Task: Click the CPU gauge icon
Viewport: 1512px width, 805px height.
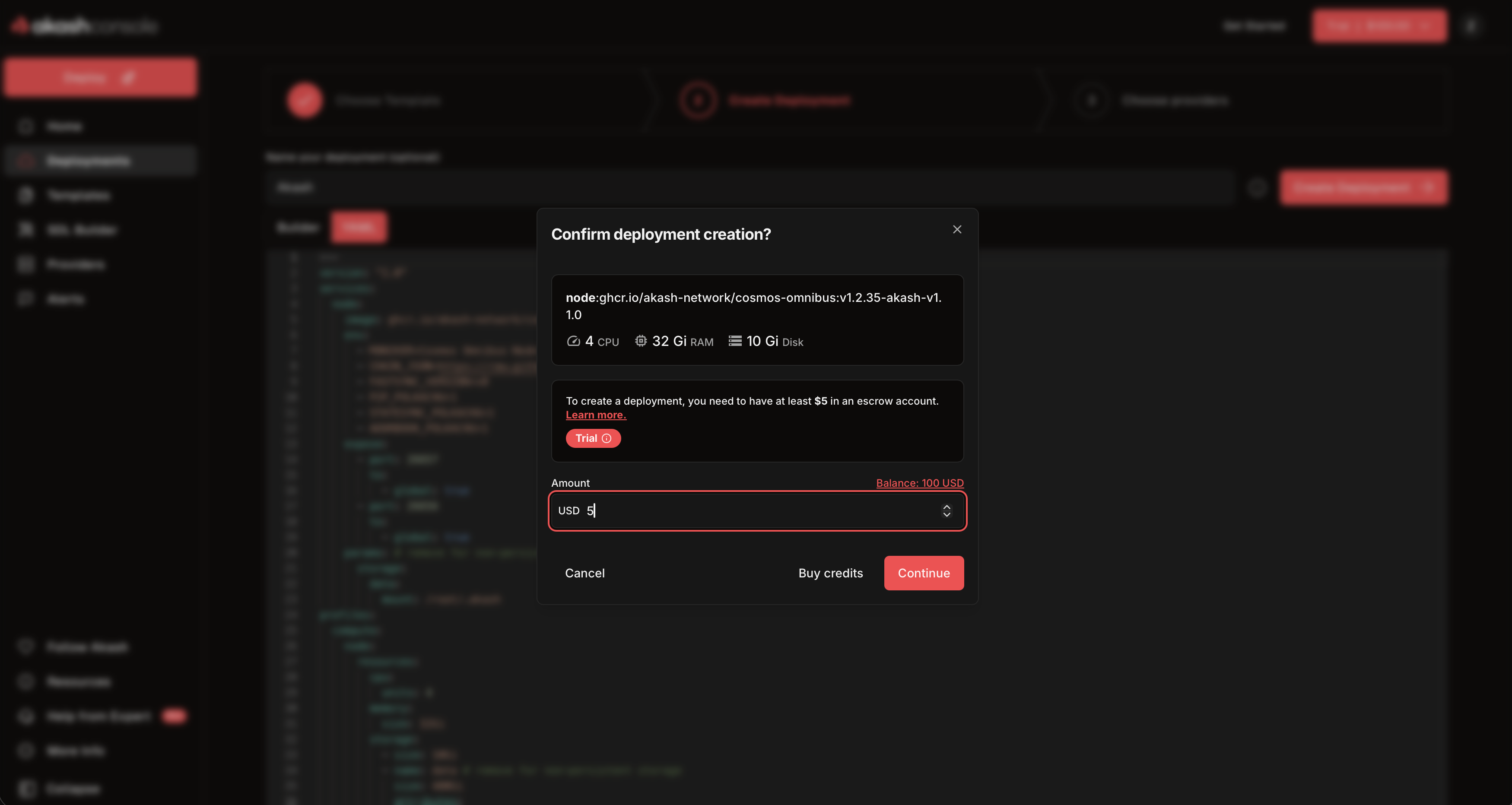Action: (573, 341)
